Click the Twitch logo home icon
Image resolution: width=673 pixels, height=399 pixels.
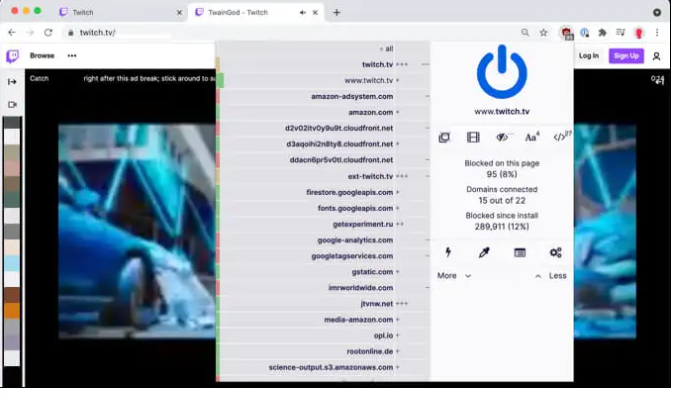pos(12,56)
